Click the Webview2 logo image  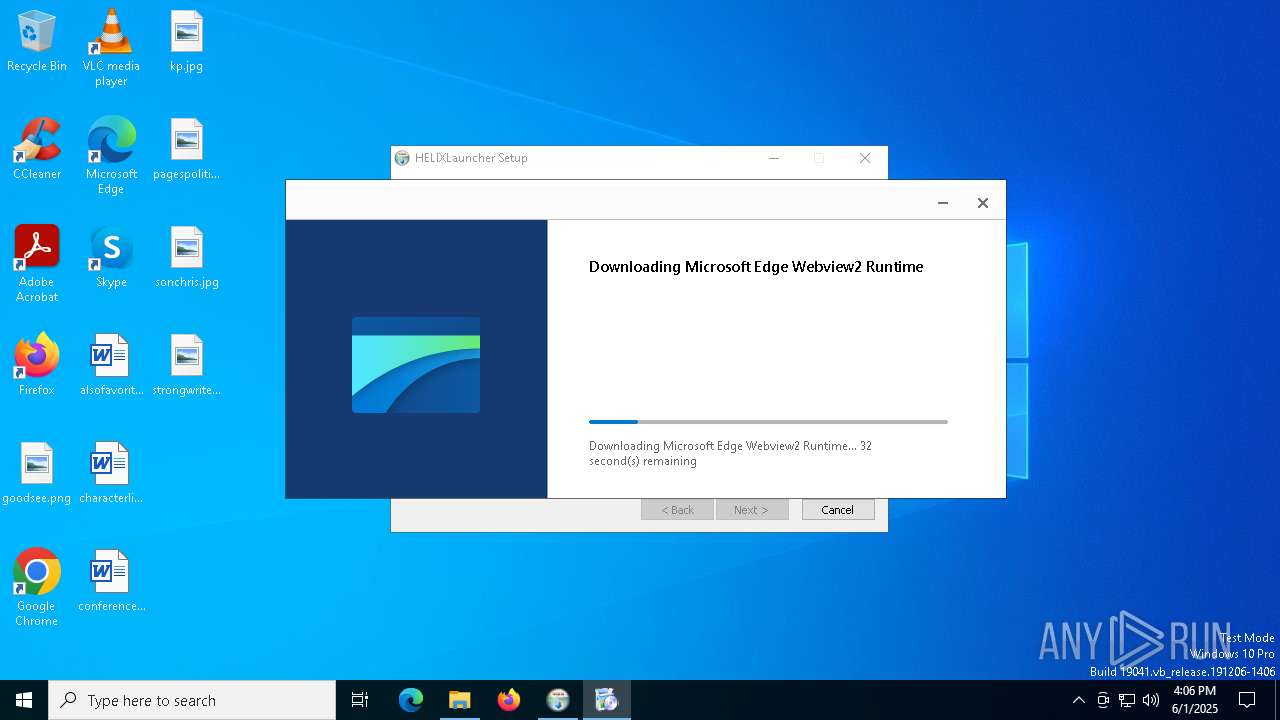pyautogui.click(x=416, y=365)
